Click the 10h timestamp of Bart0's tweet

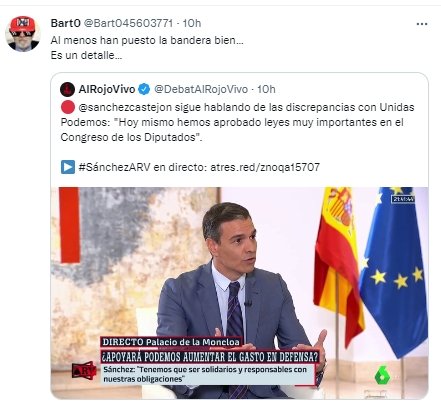click(x=192, y=23)
